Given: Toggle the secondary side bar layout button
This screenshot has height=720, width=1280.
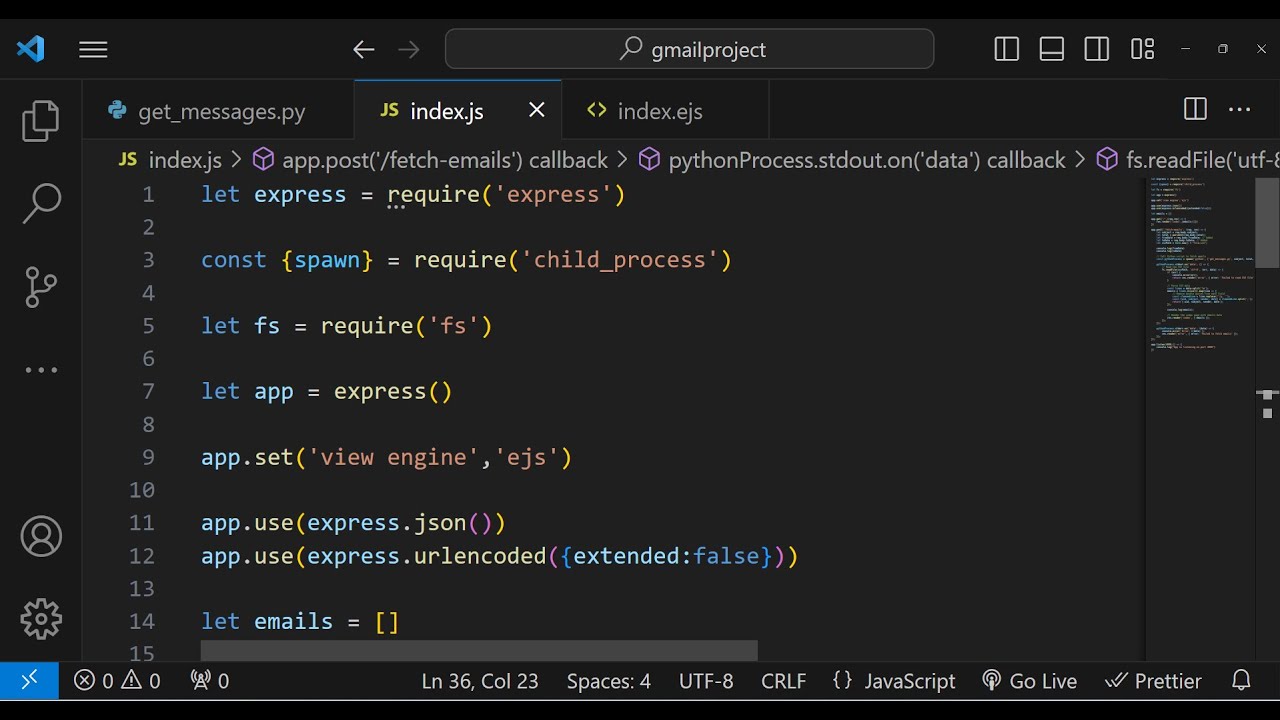Looking at the screenshot, I should (x=1097, y=49).
